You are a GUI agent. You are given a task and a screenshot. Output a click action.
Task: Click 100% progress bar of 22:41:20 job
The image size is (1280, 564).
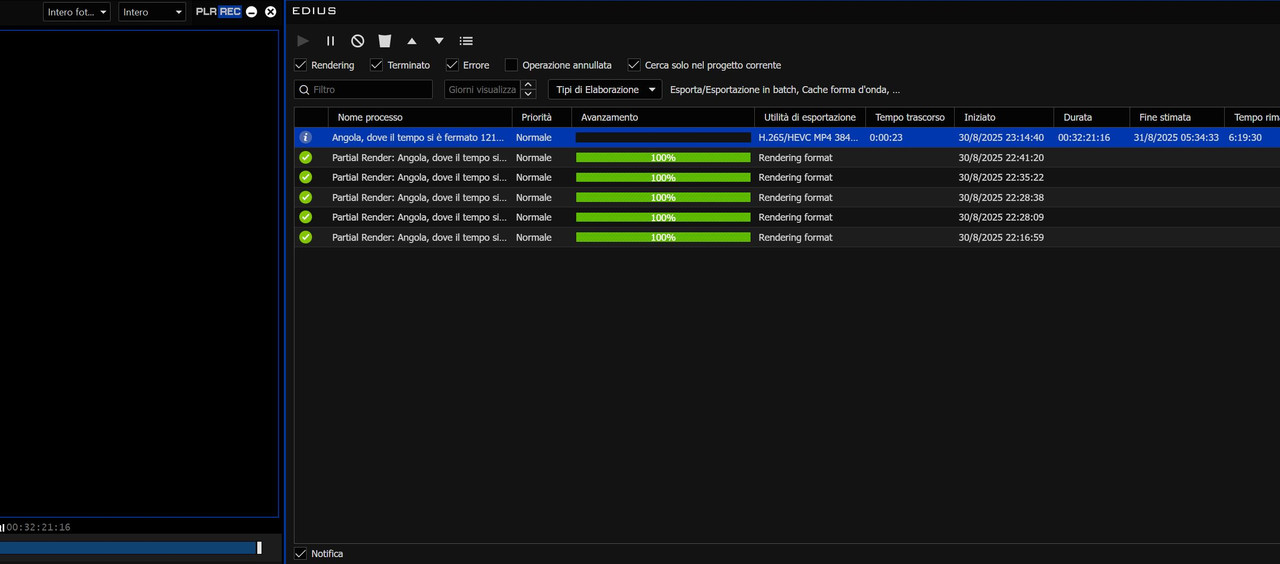[663, 157]
